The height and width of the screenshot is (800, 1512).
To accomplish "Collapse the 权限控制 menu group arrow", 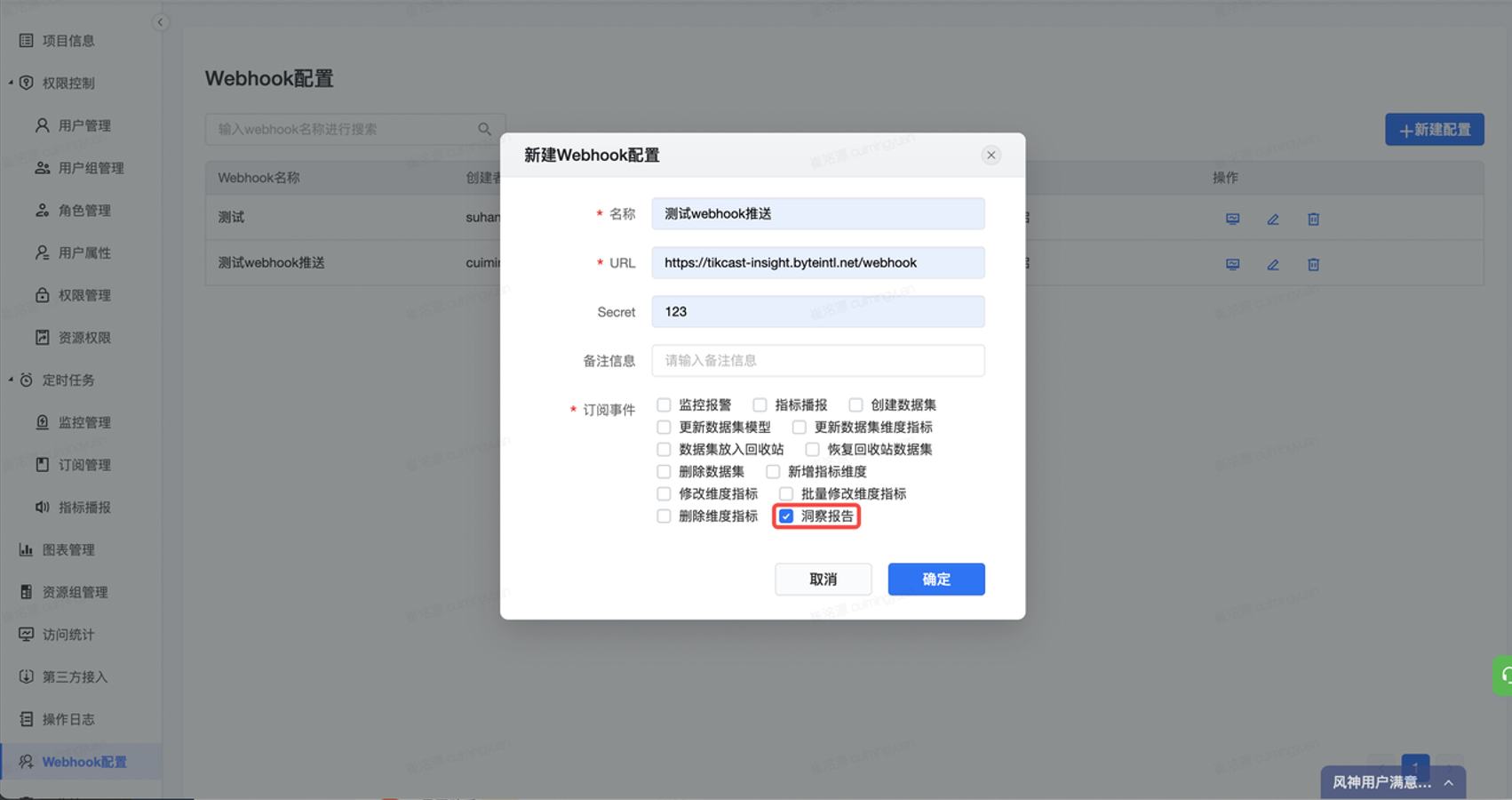I will pos(11,83).
